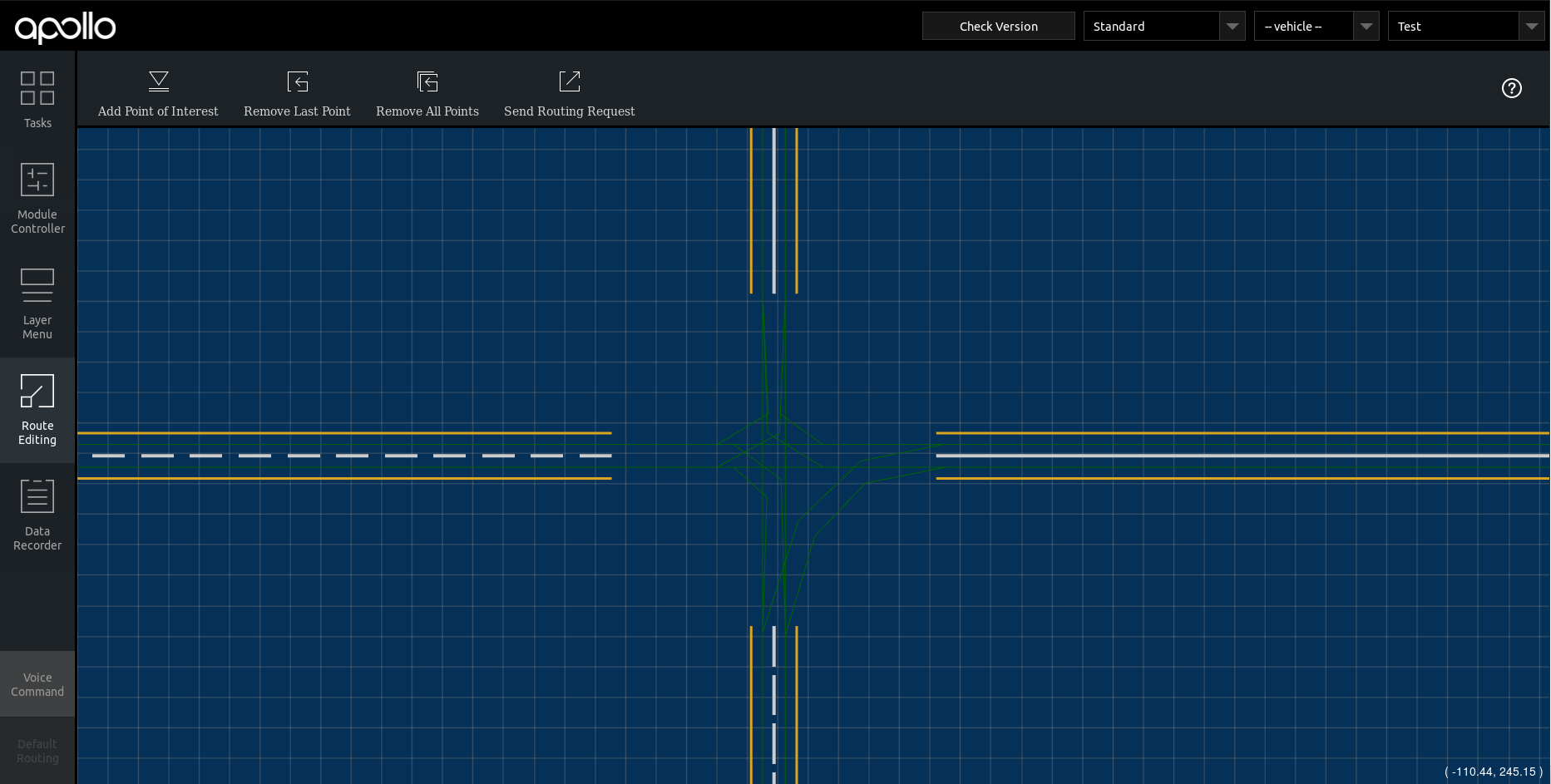Screen dimensions: 1551x784
Task: Click Remove All Points icon
Action: [x=427, y=81]
